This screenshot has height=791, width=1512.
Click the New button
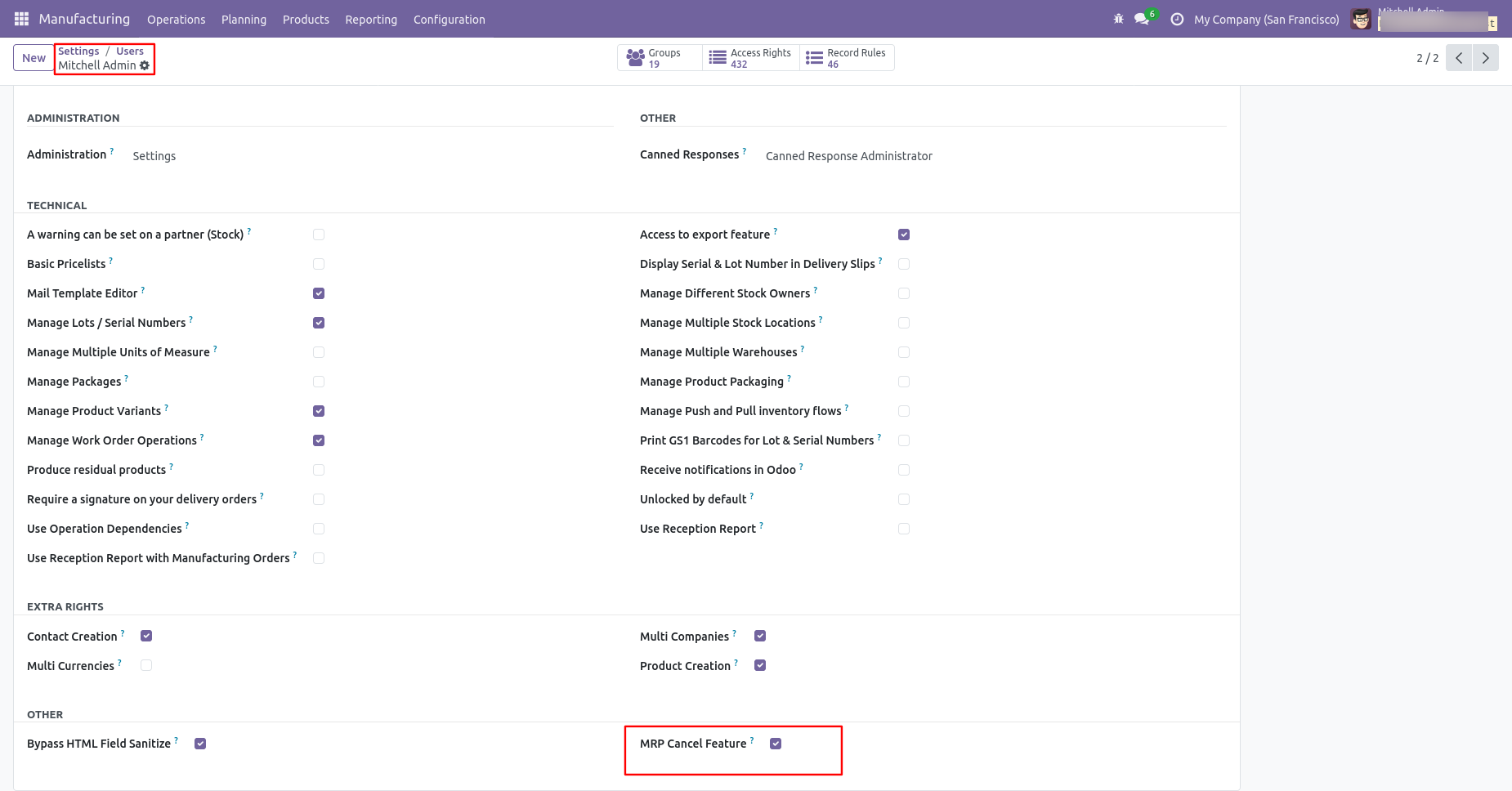point(34,58)
